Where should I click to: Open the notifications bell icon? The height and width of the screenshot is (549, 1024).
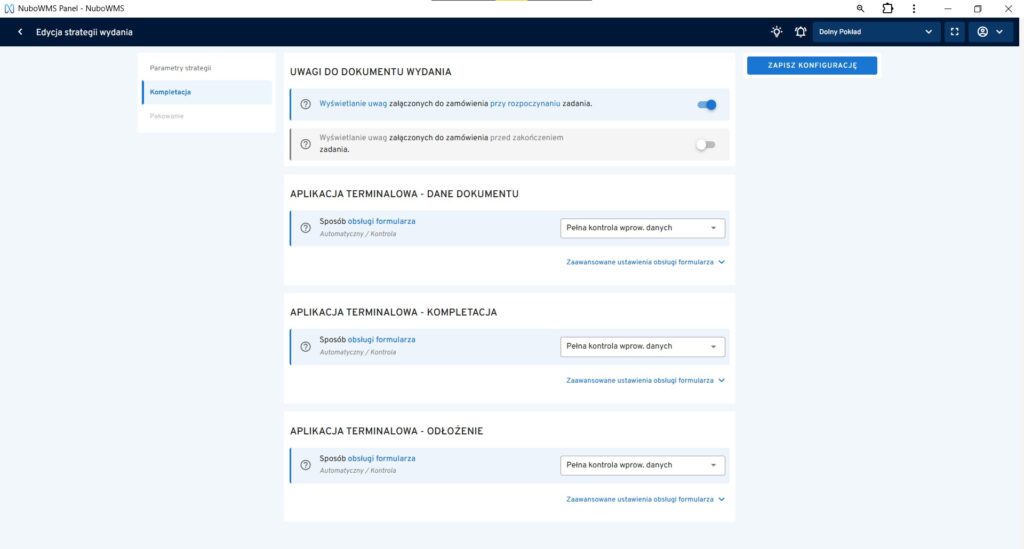pos(800,32)
